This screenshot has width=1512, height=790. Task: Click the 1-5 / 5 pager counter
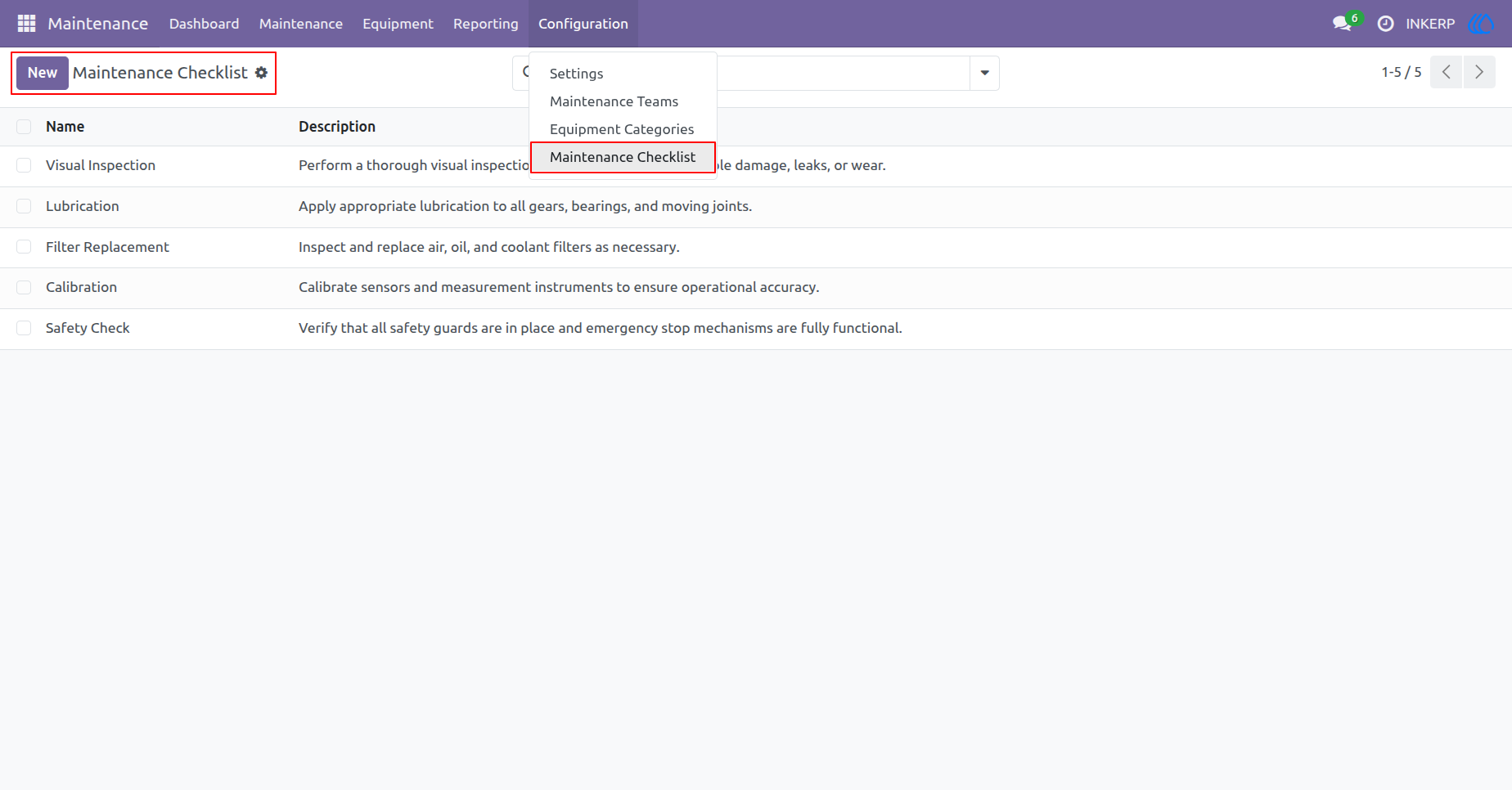[x=1402, y=72]
